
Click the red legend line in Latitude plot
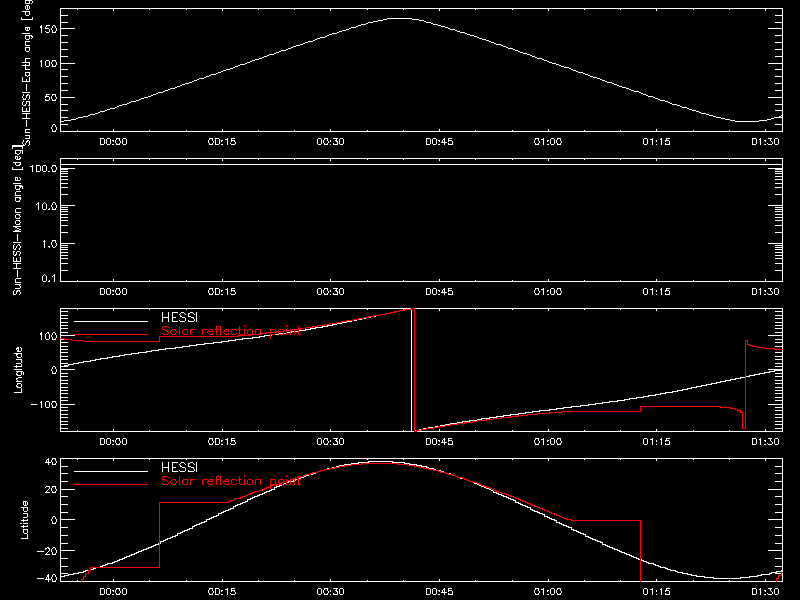[x=111, y=485]
